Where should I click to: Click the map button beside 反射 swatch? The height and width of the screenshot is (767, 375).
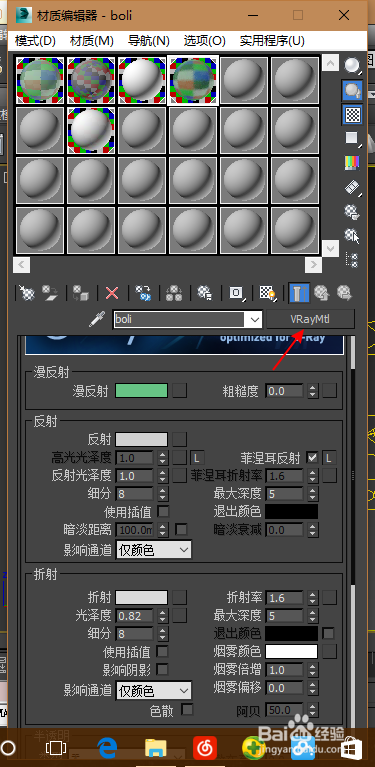179,439
